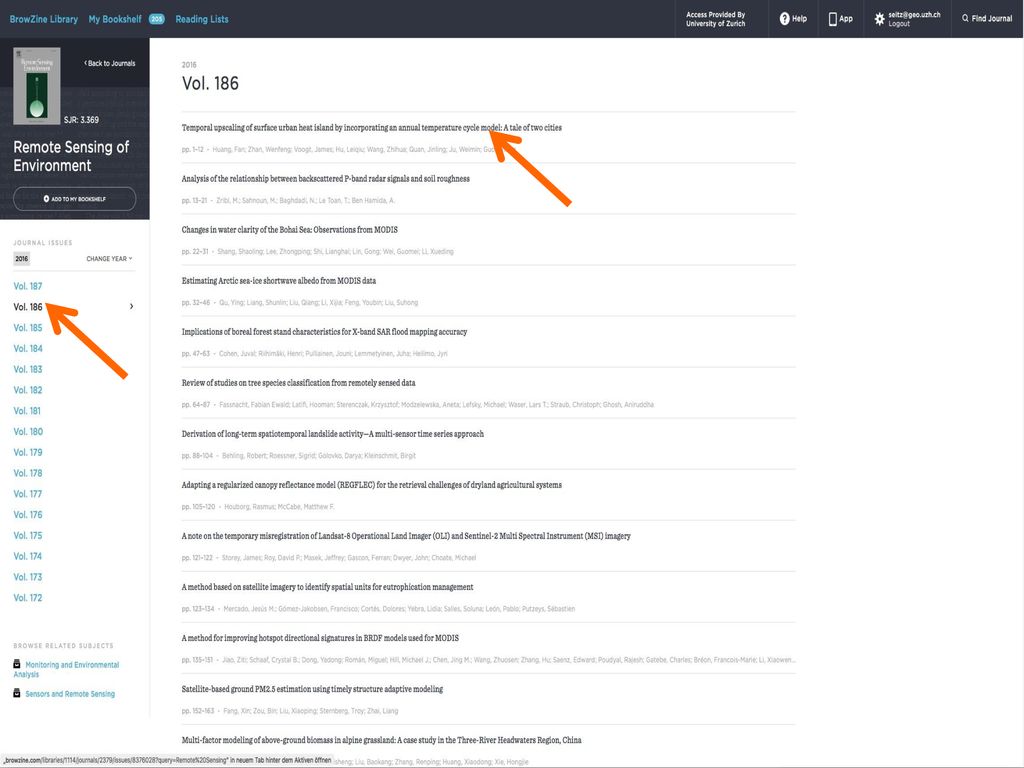Click the Find Journal magnifier icon
The height and width of the screenshot is (768, 1024).
pyautogui.click(x=965, y=18)
